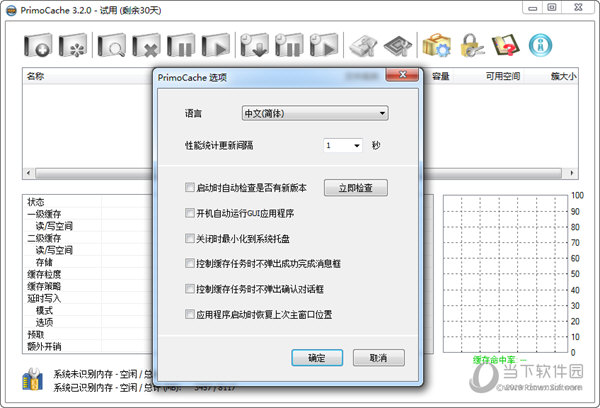600x408 pixels.
Task: Enable 启动时自动检查是否有新版本 checkbox
Action: coord(189,187)
